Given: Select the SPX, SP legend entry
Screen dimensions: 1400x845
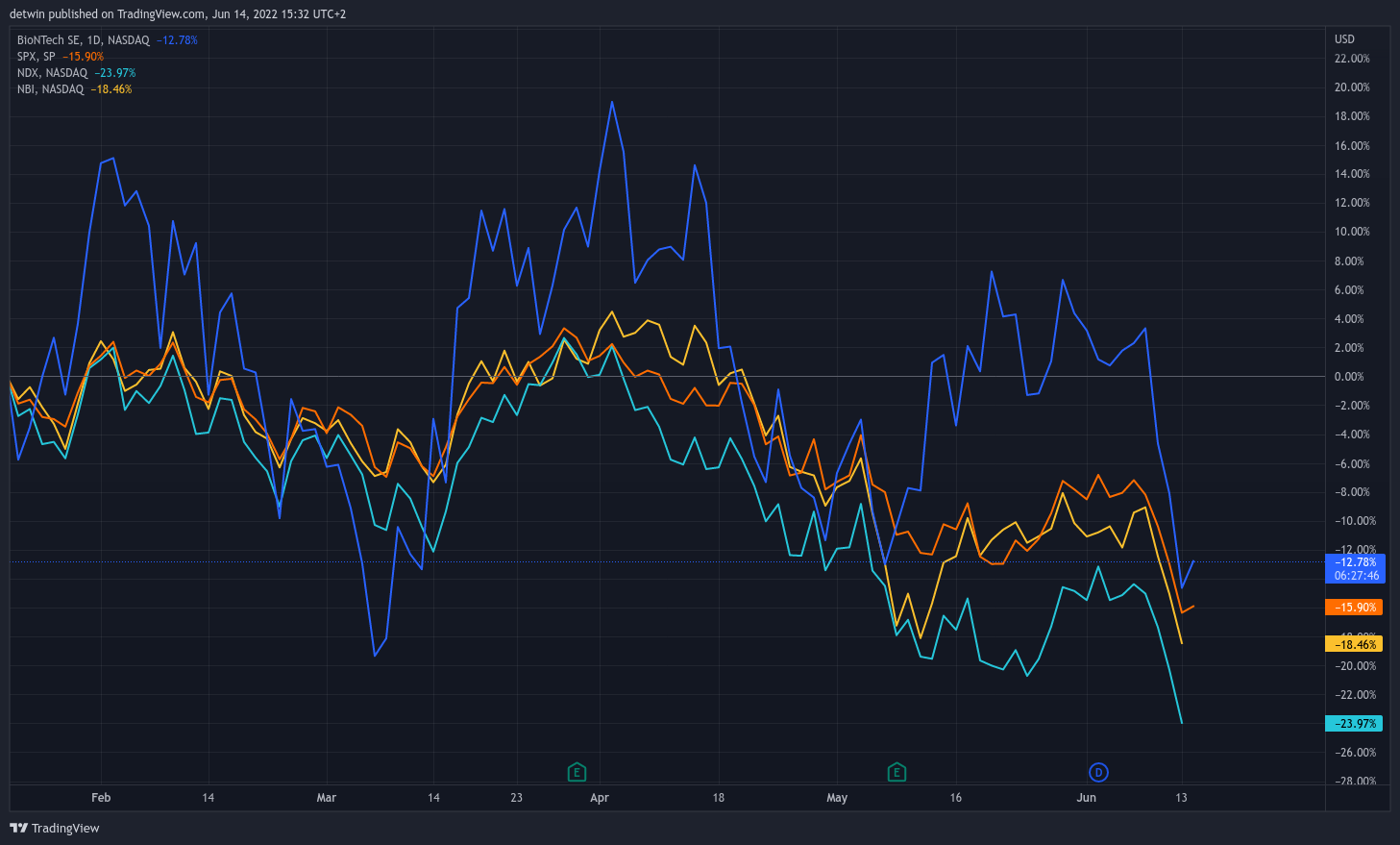Looking at the screenshot, I should [x=37, y=57].
